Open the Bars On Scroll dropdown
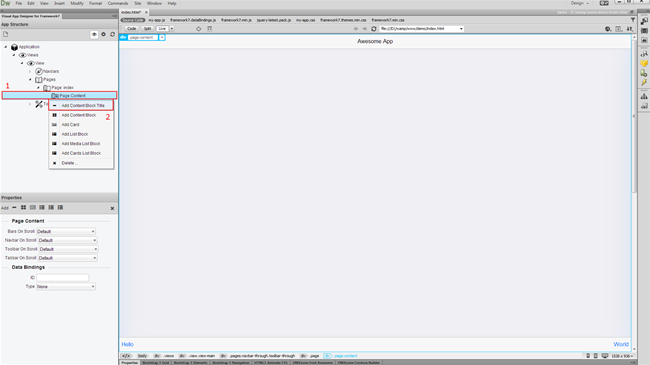The image size is (650, 365). [66, 231]
